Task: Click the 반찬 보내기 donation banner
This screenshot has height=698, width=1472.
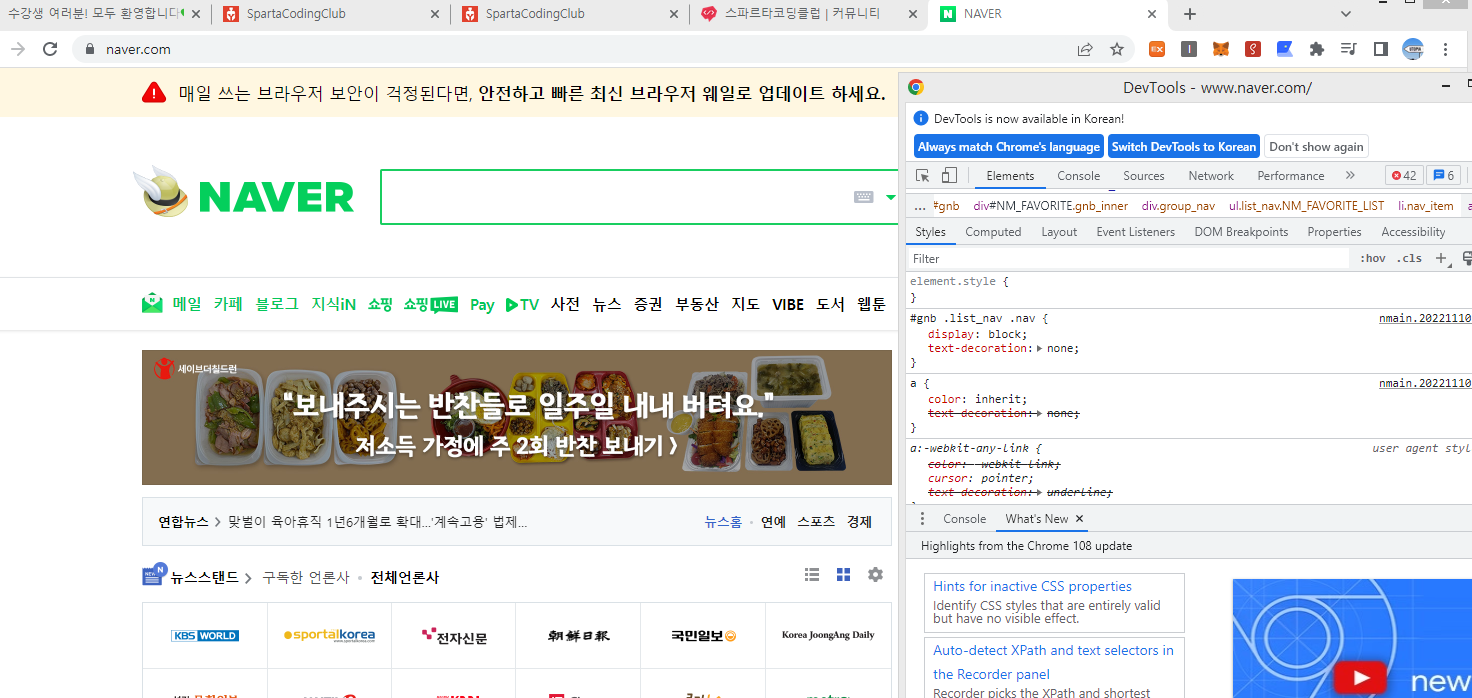Action: coord(517,417)
